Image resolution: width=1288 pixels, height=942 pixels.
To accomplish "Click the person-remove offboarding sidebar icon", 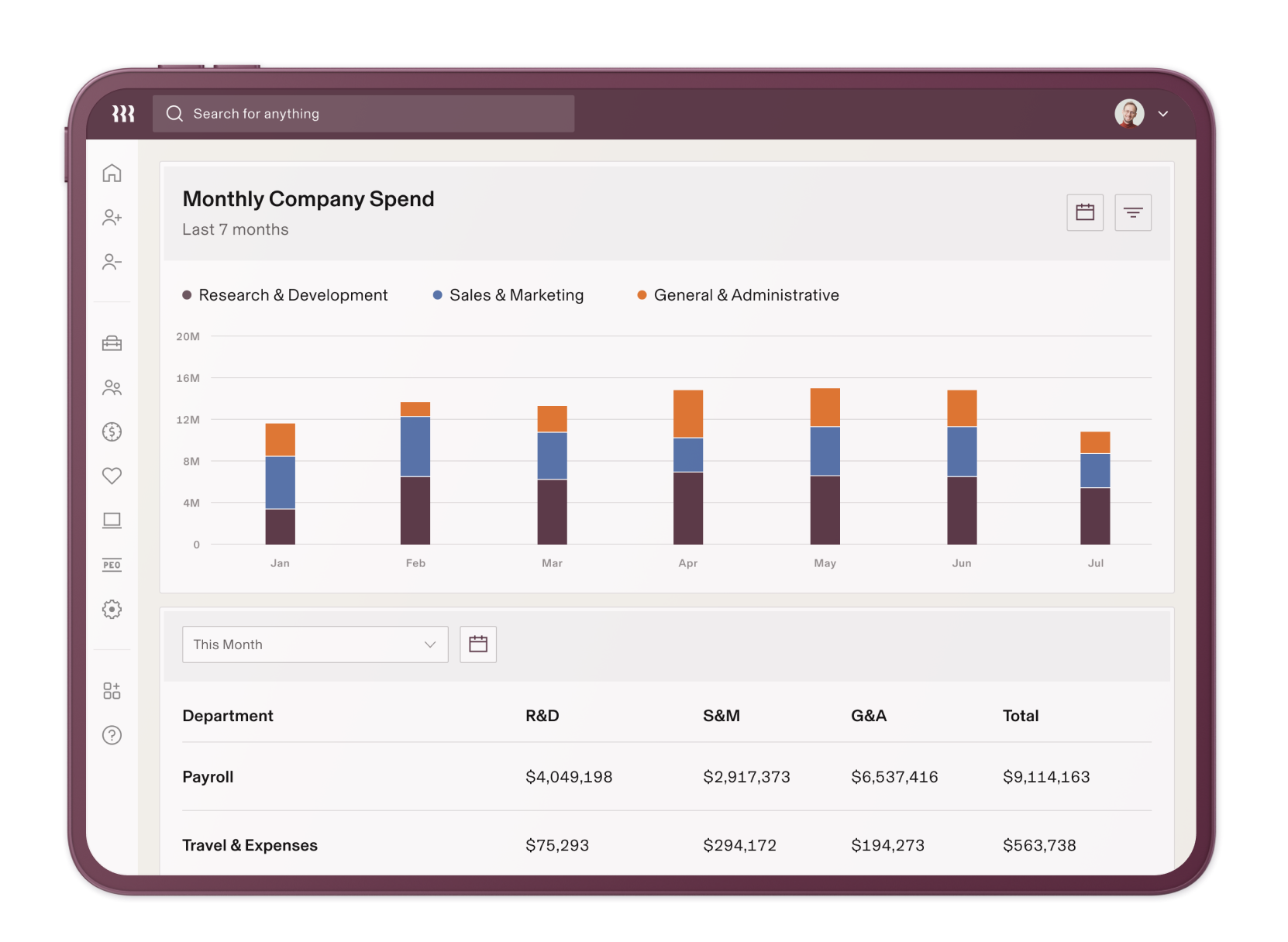I will point(112,262).
